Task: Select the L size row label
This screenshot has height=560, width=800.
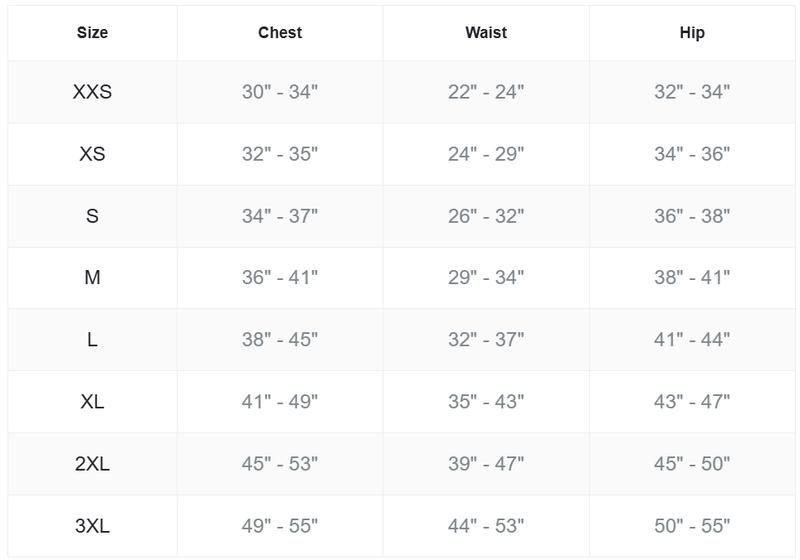Action: click(92, 340)
